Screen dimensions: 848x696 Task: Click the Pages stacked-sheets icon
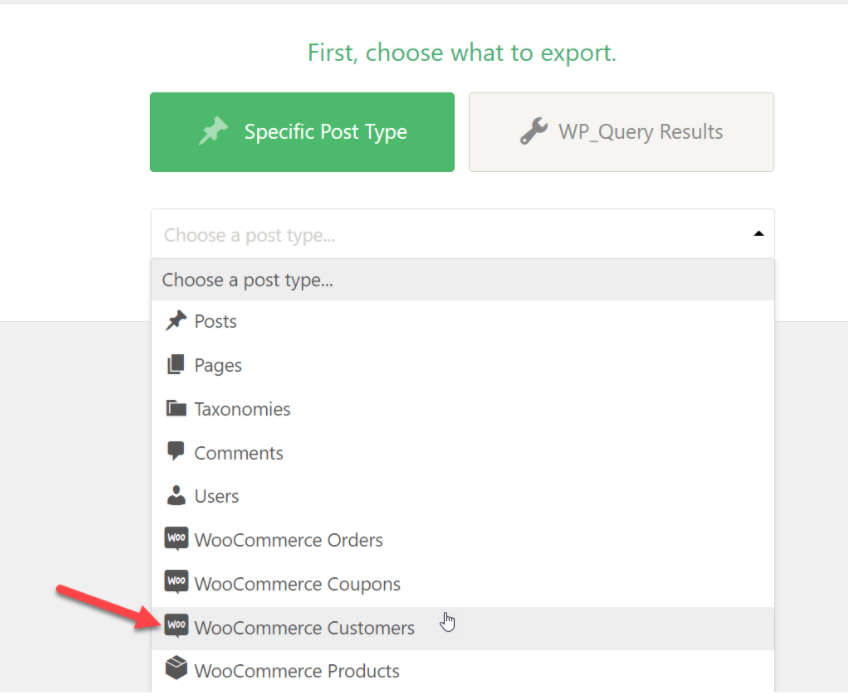coord(176,365)
